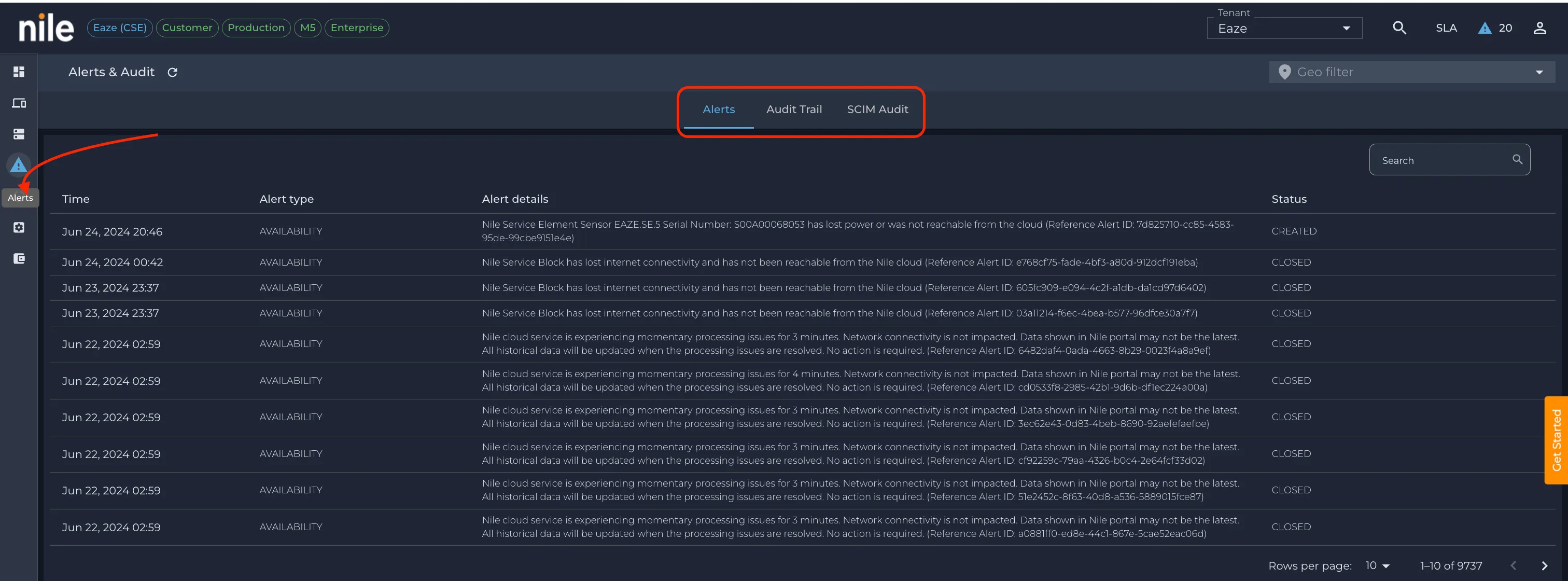
Task: Click the magnifier inside the Search field
Action: click(1517, 160)
